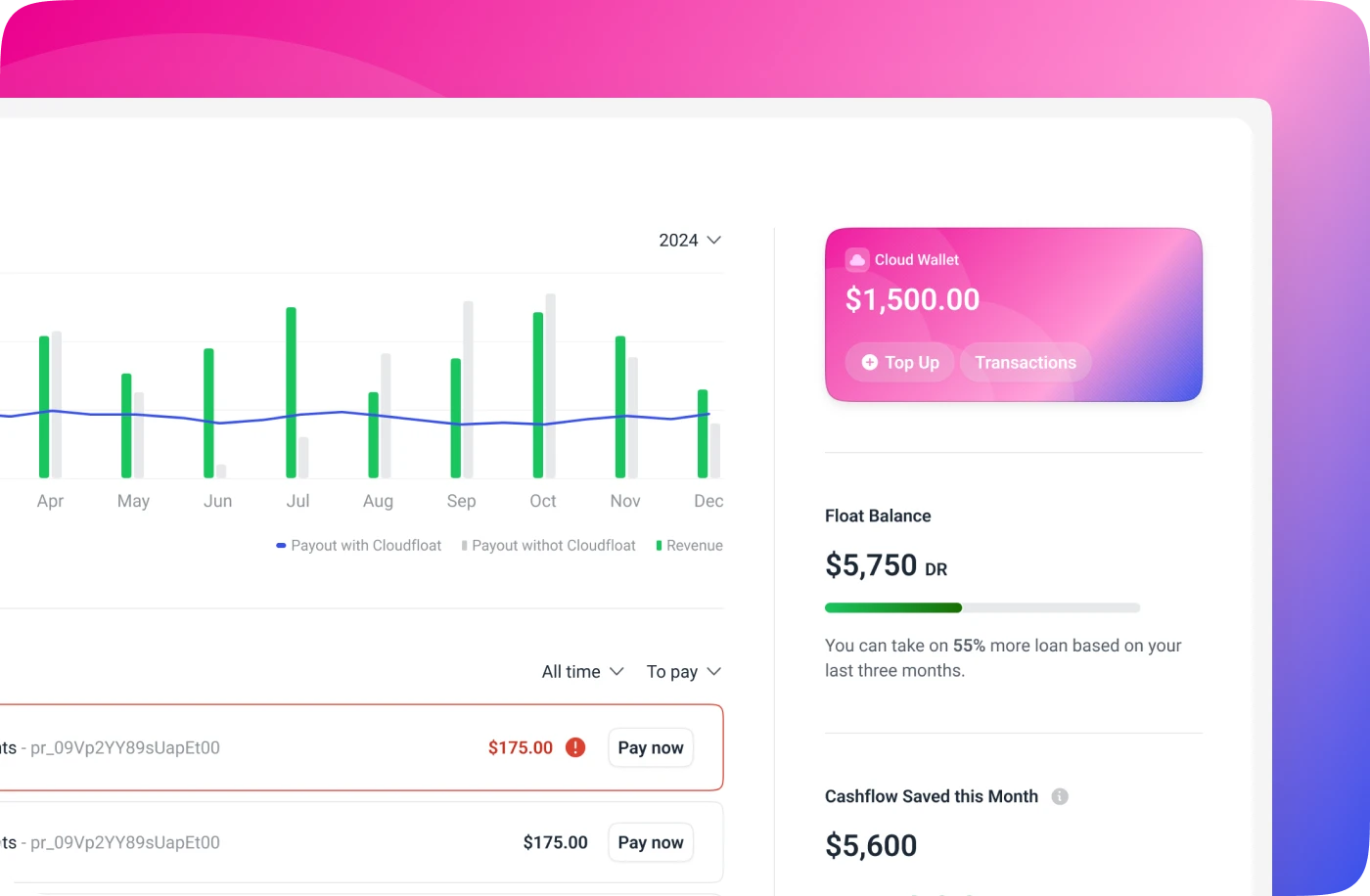Viewport: 1370px width, 896px height.
Task: Toggle the Revenue series in the chart legend
Action: (x=689, y=545)
